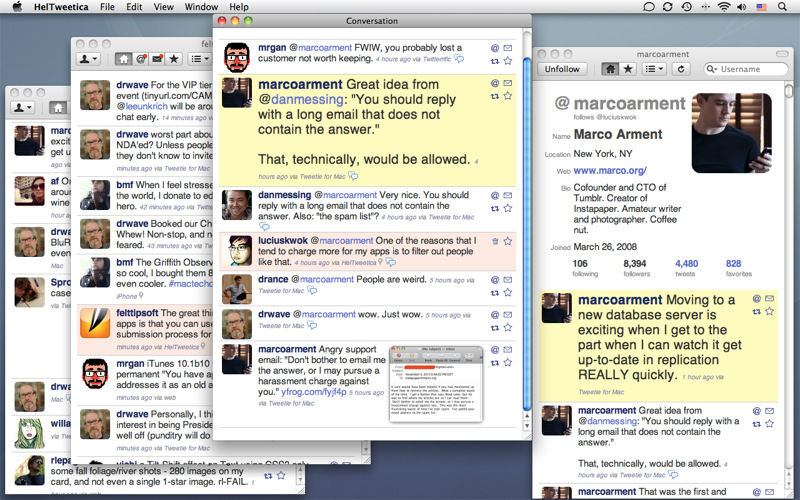
Task: Select home timeline in middle window toolbar
Action: (123, 59)
